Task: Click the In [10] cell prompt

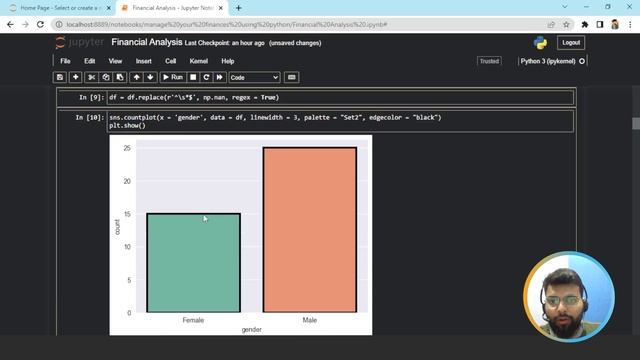Action: (90, 118)
